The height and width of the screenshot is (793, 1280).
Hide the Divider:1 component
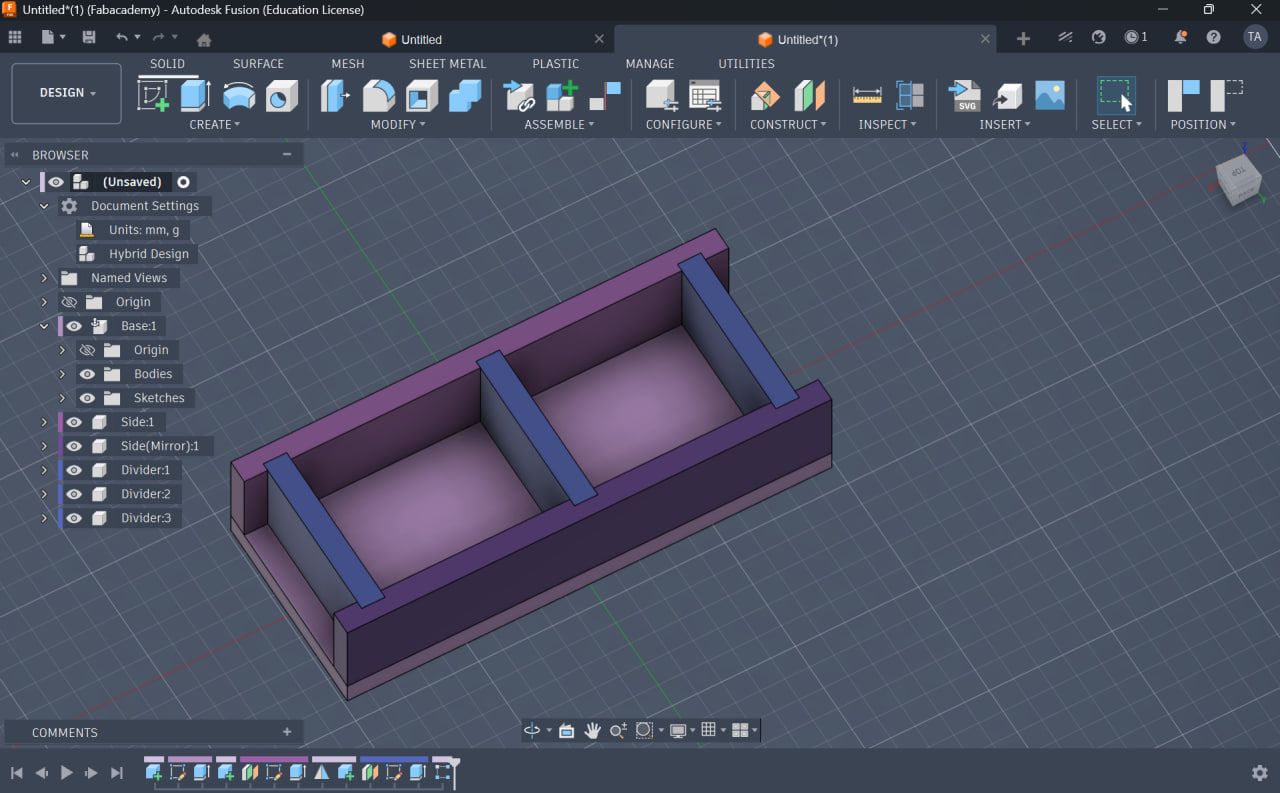74,470
